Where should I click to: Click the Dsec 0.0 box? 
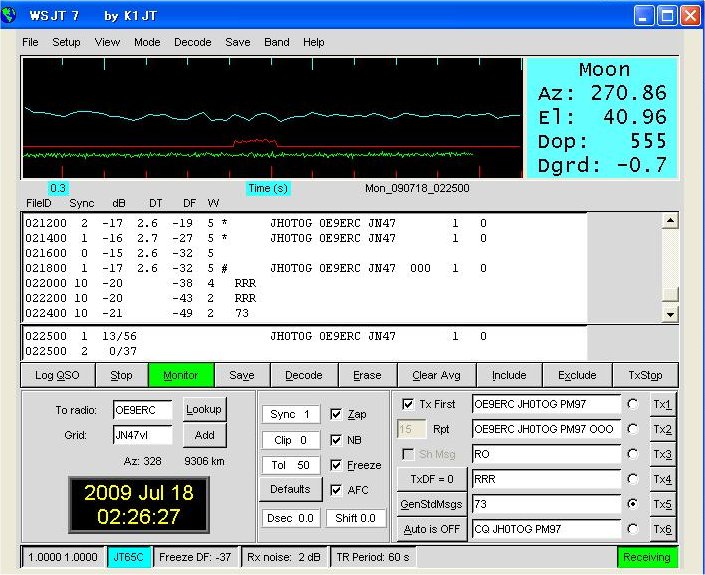(291, 518)
